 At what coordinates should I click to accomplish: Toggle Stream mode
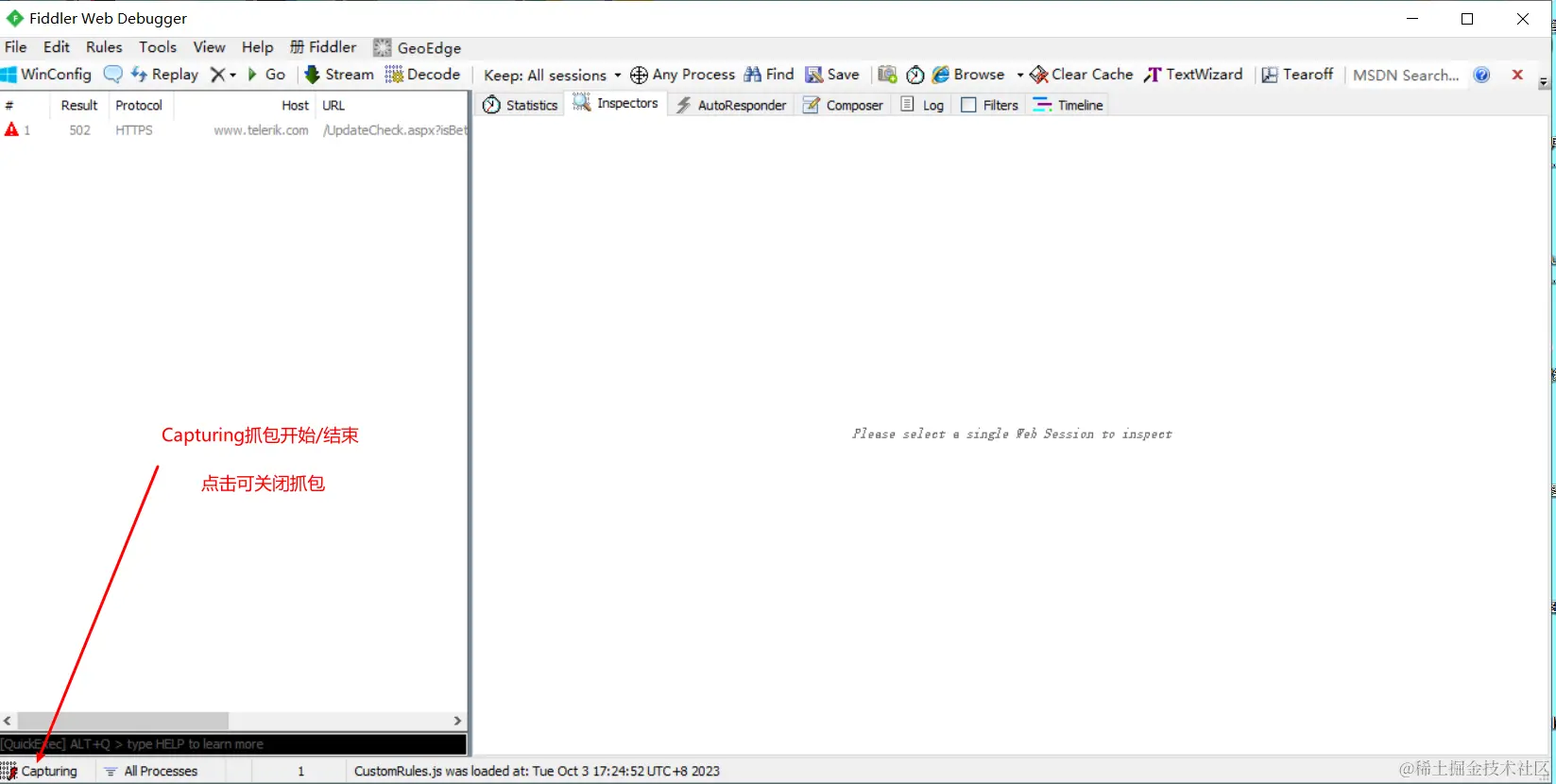339,74
